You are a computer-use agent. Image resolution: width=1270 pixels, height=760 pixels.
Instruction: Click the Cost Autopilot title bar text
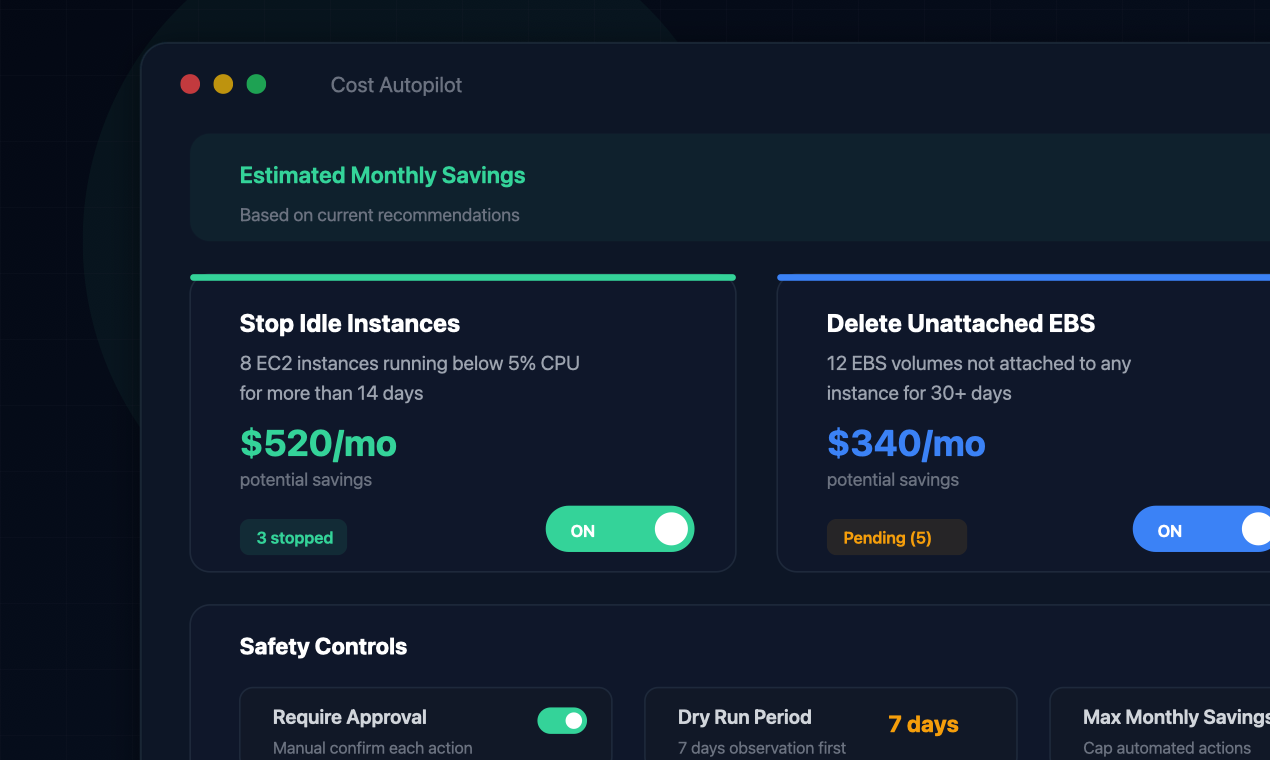[x=396, y=85]
